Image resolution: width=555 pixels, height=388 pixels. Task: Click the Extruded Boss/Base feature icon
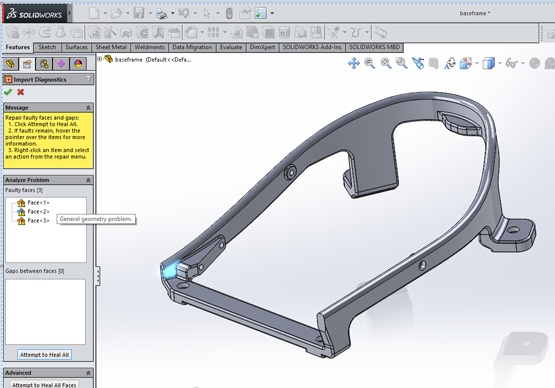tap(13, 33)
